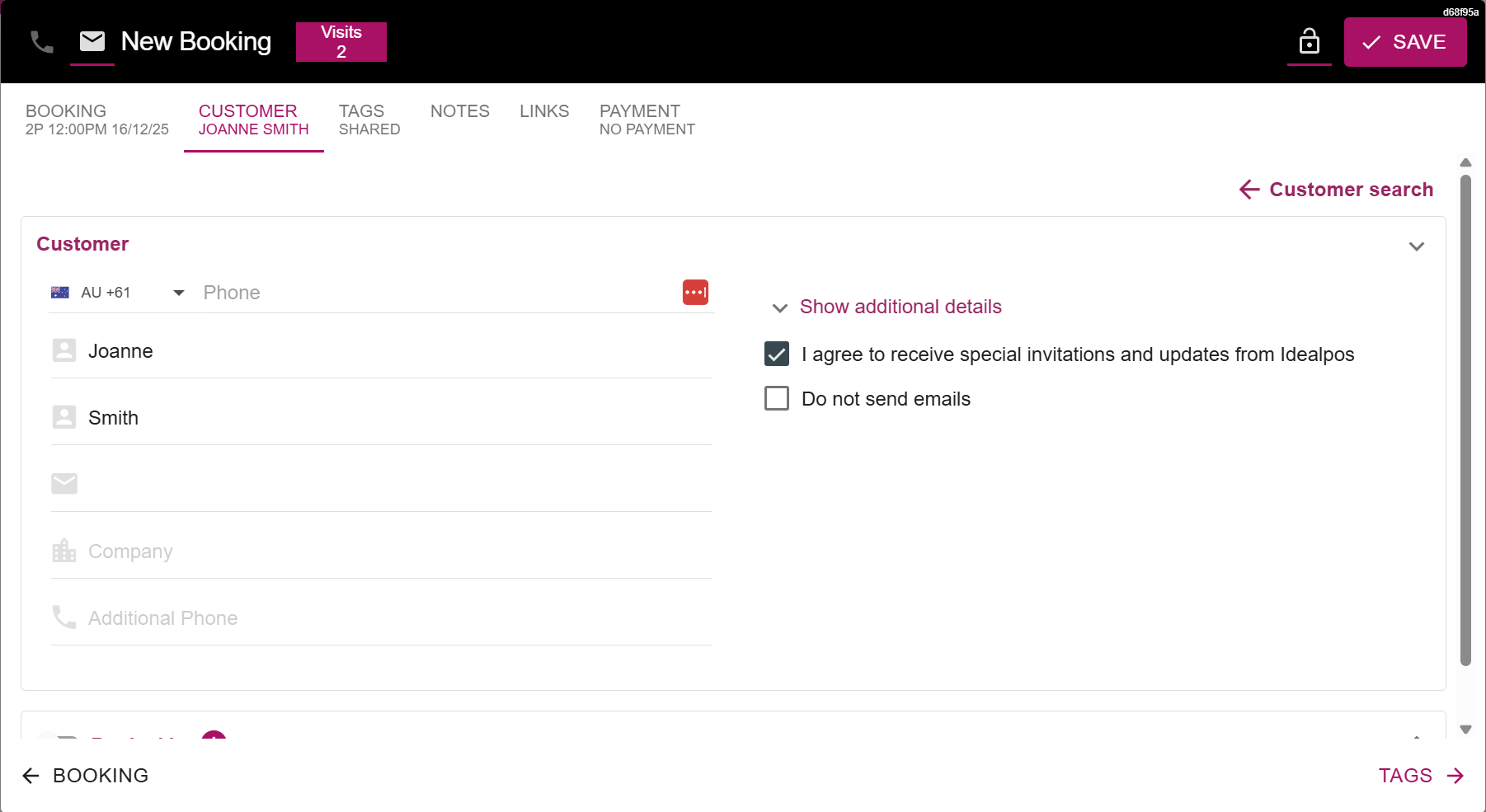This screenshot has width=1486, height=812.
Task: Open the Payment tab
Action: 647,120
